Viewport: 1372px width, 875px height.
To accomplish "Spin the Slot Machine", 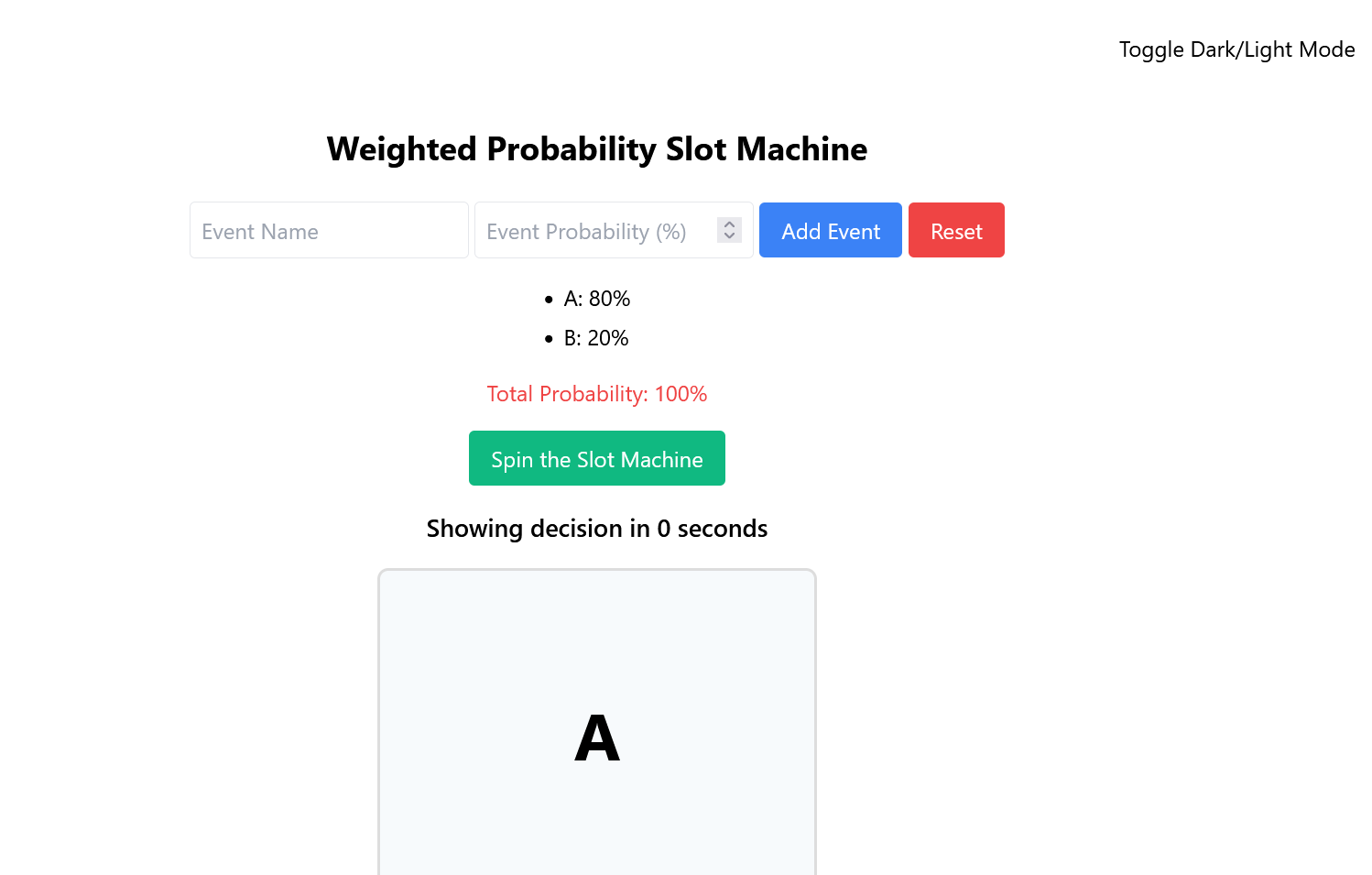I will click(x=597, y=458).
